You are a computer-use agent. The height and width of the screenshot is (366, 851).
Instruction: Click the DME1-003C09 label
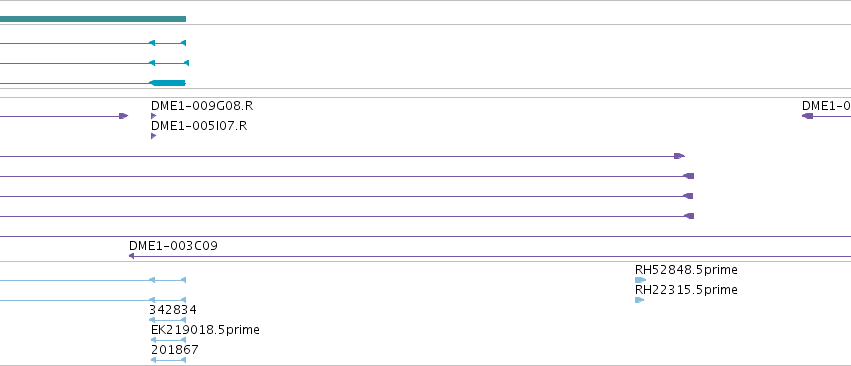(x=173, y=246)
